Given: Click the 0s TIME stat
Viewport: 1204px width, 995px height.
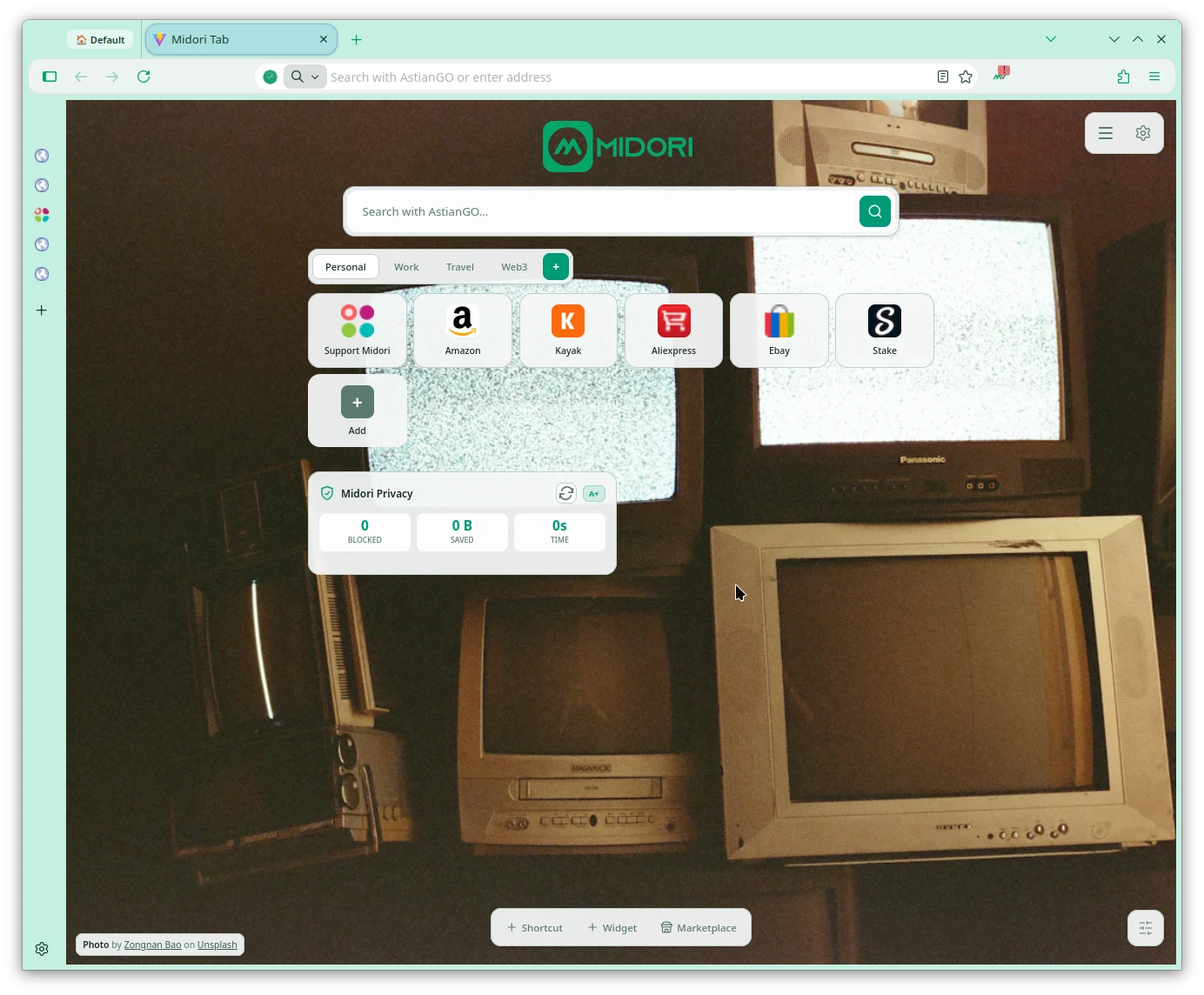Looking at the screenshot, I should tap(559, 531).
